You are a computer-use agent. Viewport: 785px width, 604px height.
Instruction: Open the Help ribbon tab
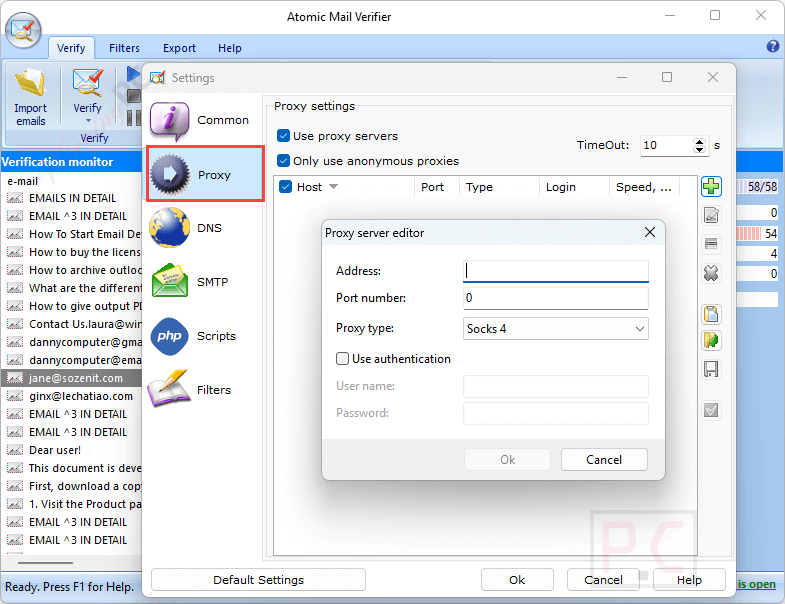point(230,48)
